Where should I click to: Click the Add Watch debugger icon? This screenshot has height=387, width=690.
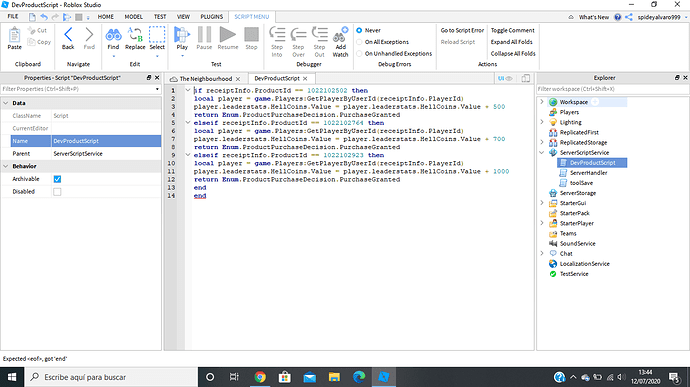(340, 34)
